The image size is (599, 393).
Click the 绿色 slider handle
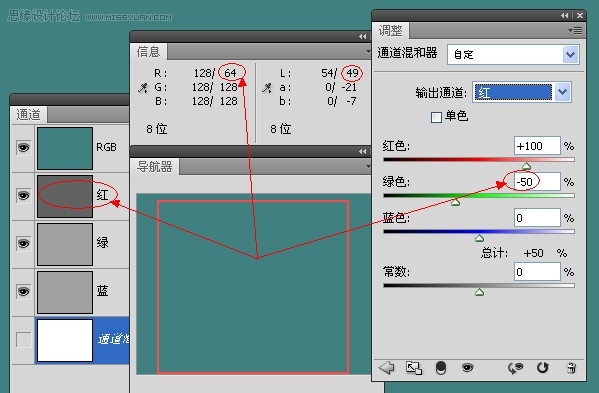[455, 202]
